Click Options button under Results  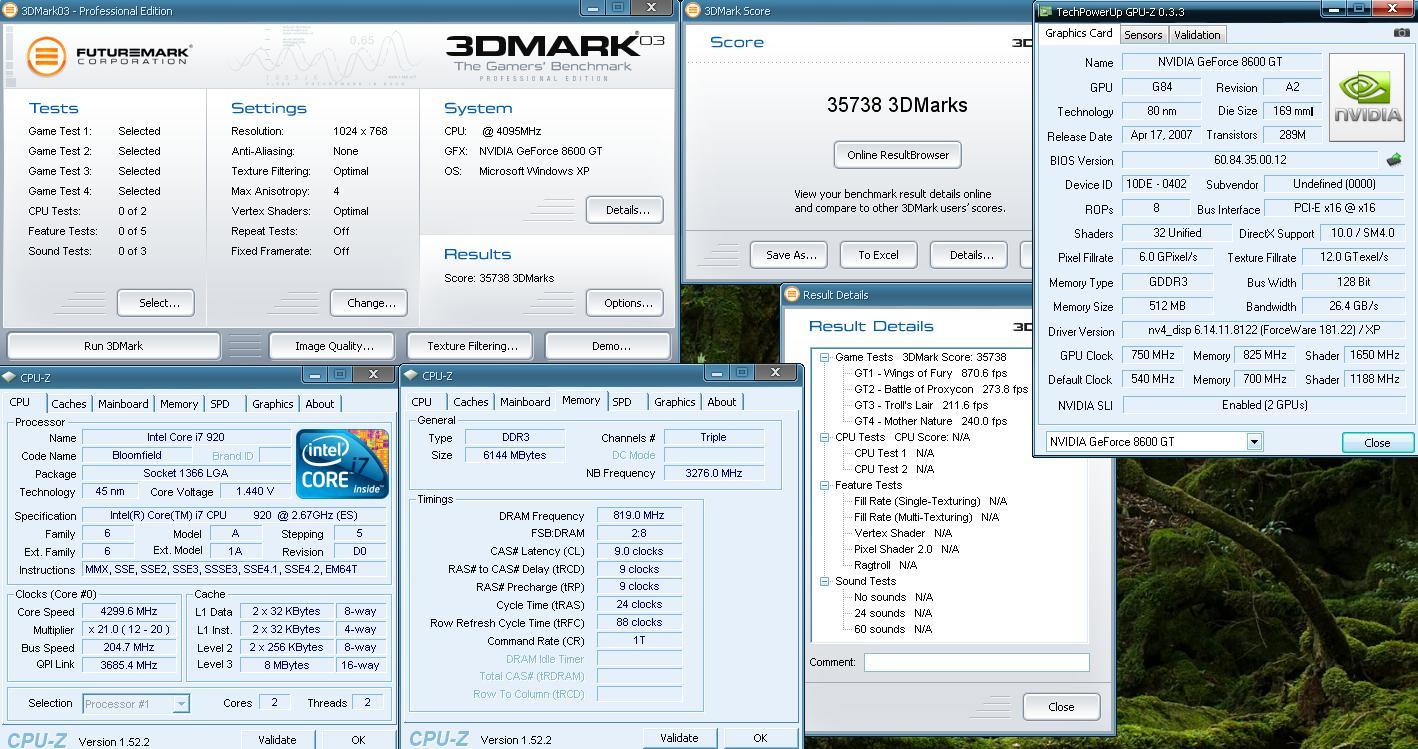pos(627,303)
